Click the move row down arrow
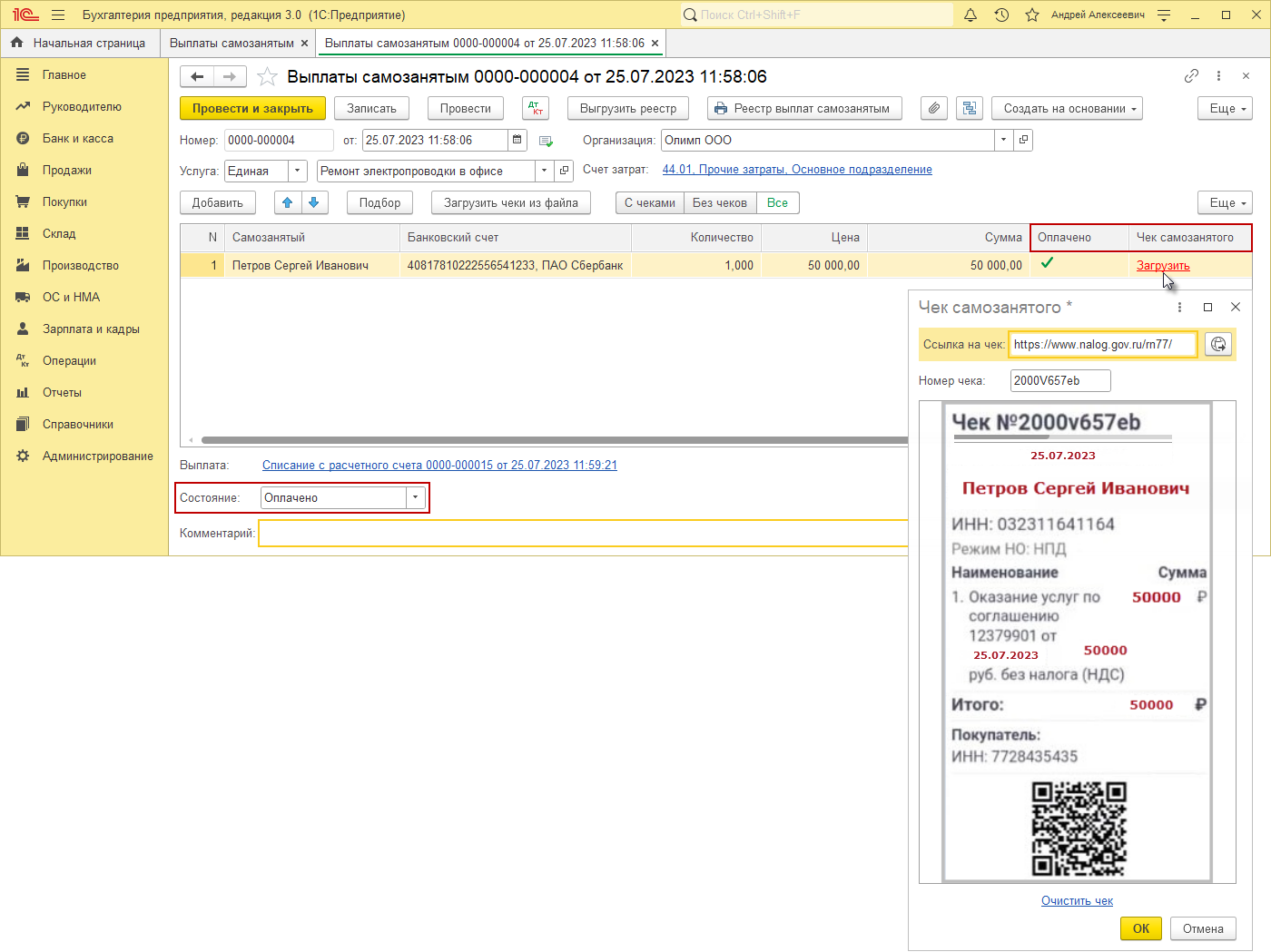This screenshot has width=1271, height=952. coord(314,202)
